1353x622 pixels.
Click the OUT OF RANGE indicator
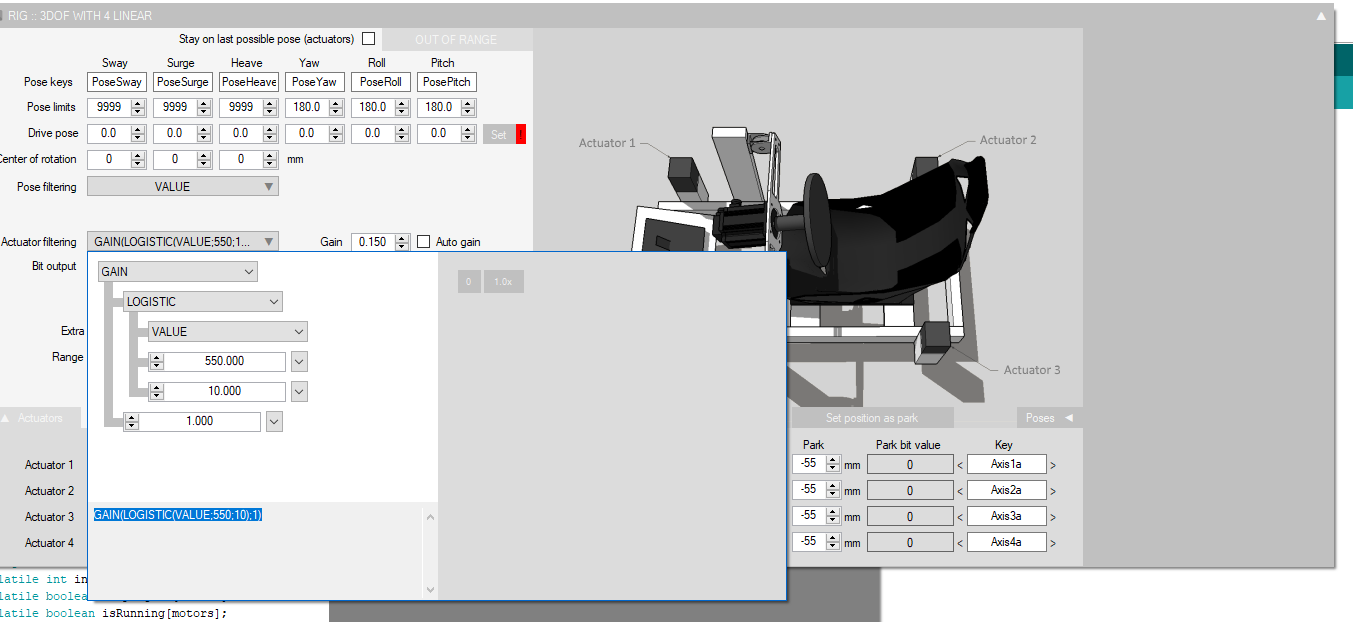(x=456, y=39)
